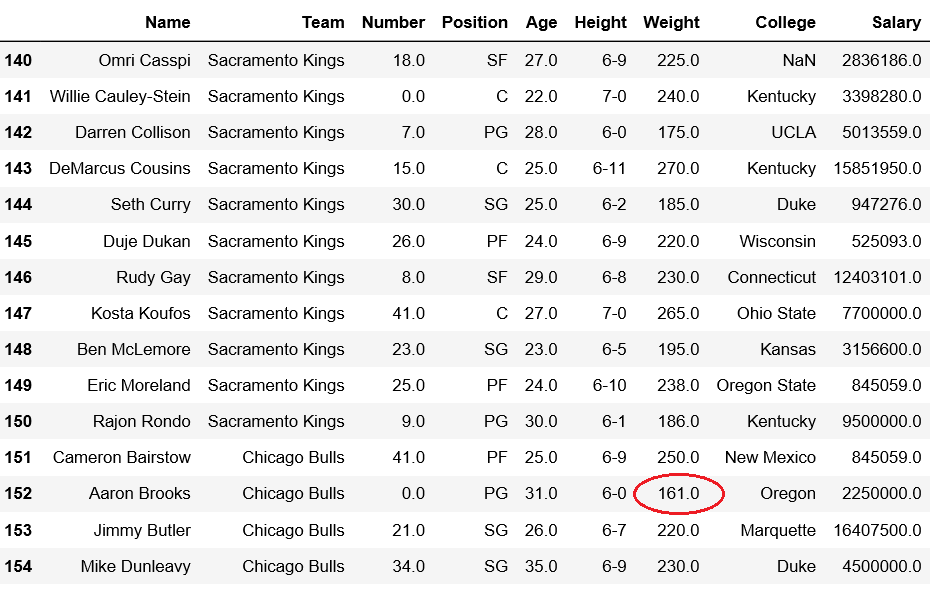Screen dimensions: 948x596
Task: Click the Salary column header
Action: pos(895,22)
